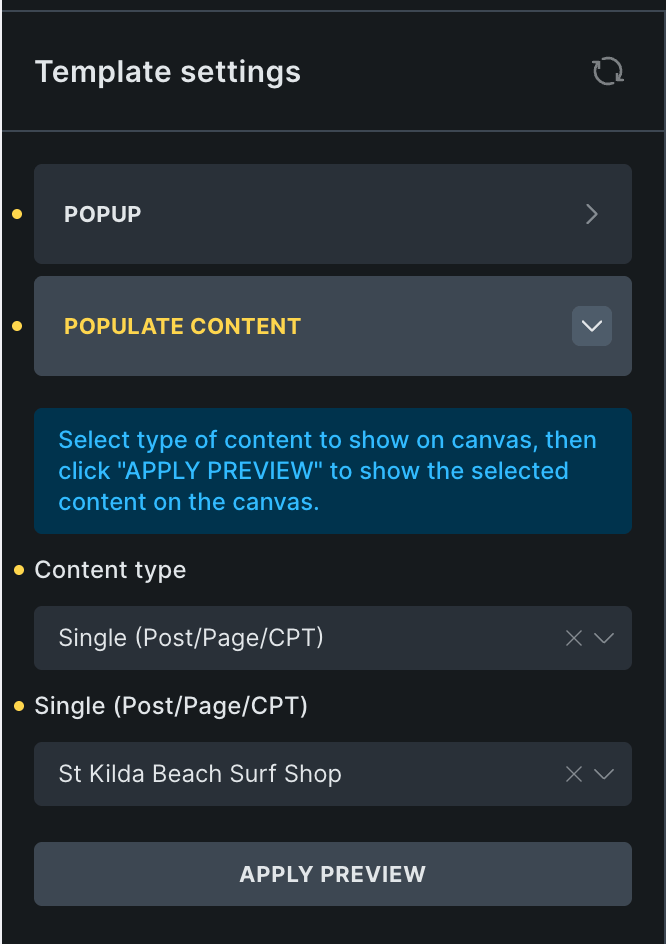Clear the St Kilda Beach Surf Shop selection
The height and width of the screenshot is (944, 666).
coord(574,774)
